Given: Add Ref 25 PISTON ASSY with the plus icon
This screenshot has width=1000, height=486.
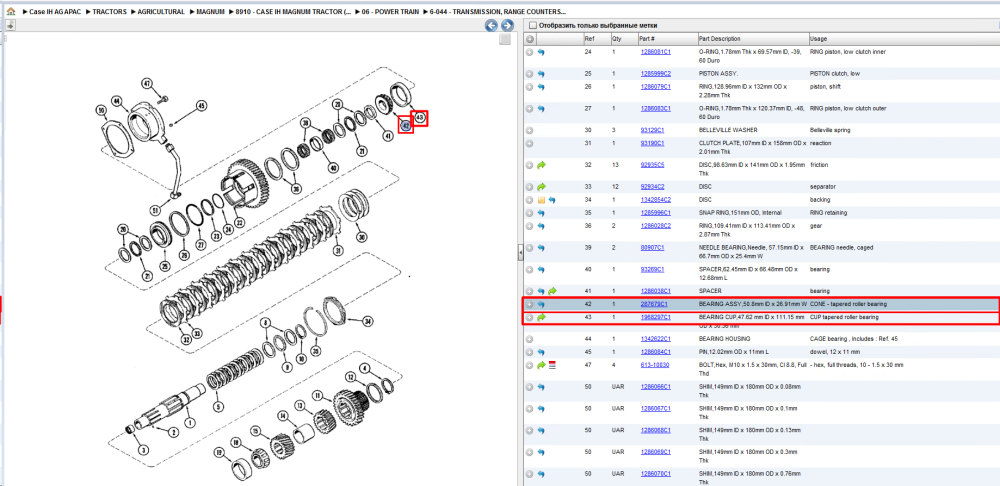Looking at the screenshot, I should 529,74.
